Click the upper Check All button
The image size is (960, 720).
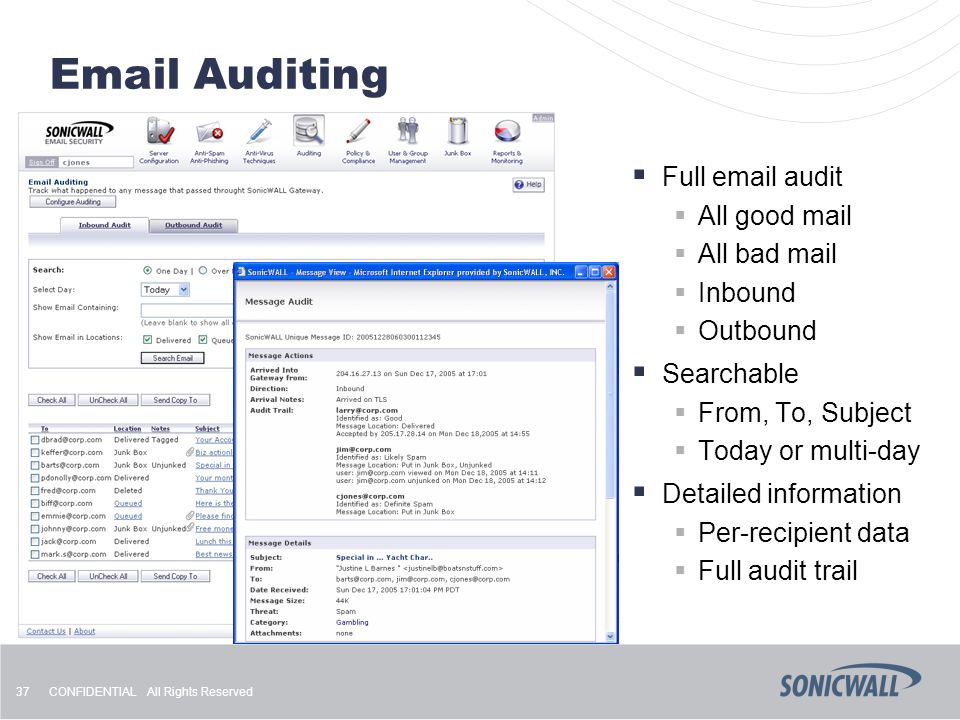pyautogui.click(x=51, y=400)
